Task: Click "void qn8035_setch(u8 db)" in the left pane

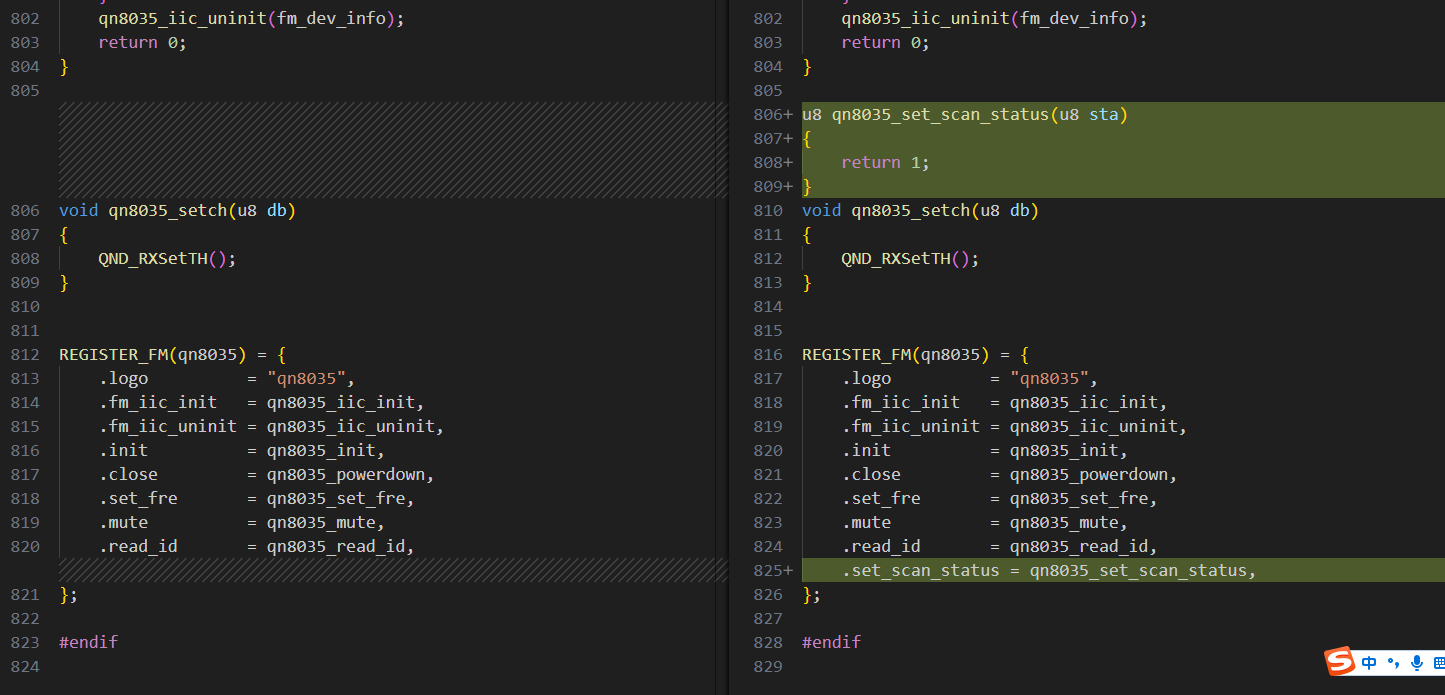Action: (x=177, y=211)
